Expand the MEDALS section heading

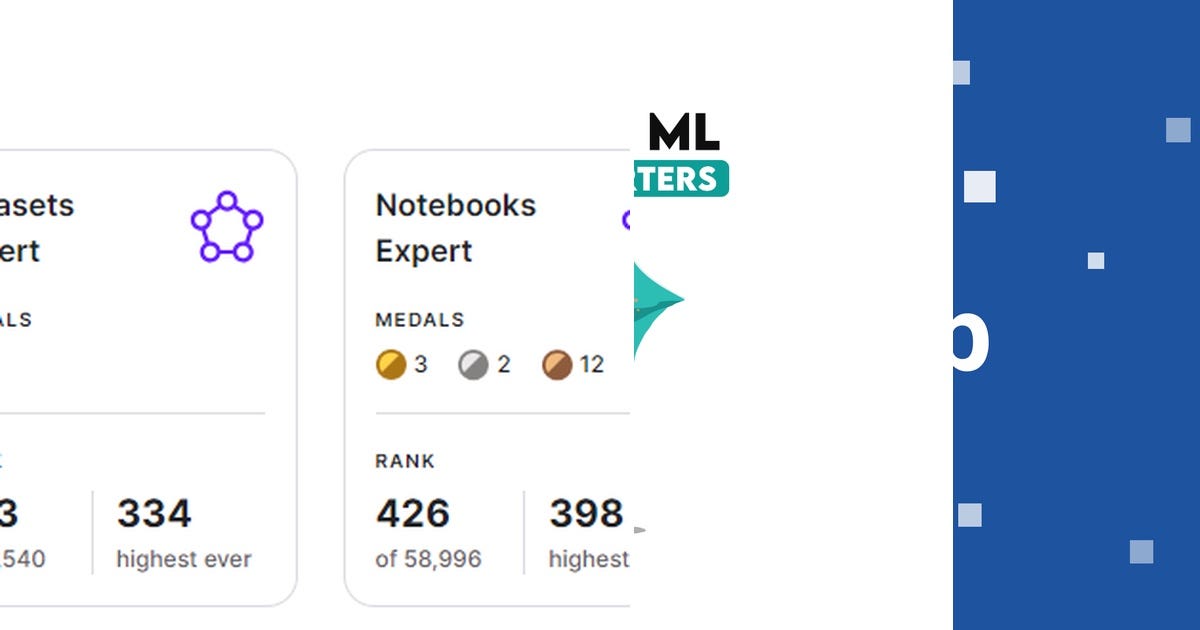click(x=420, y=320)
